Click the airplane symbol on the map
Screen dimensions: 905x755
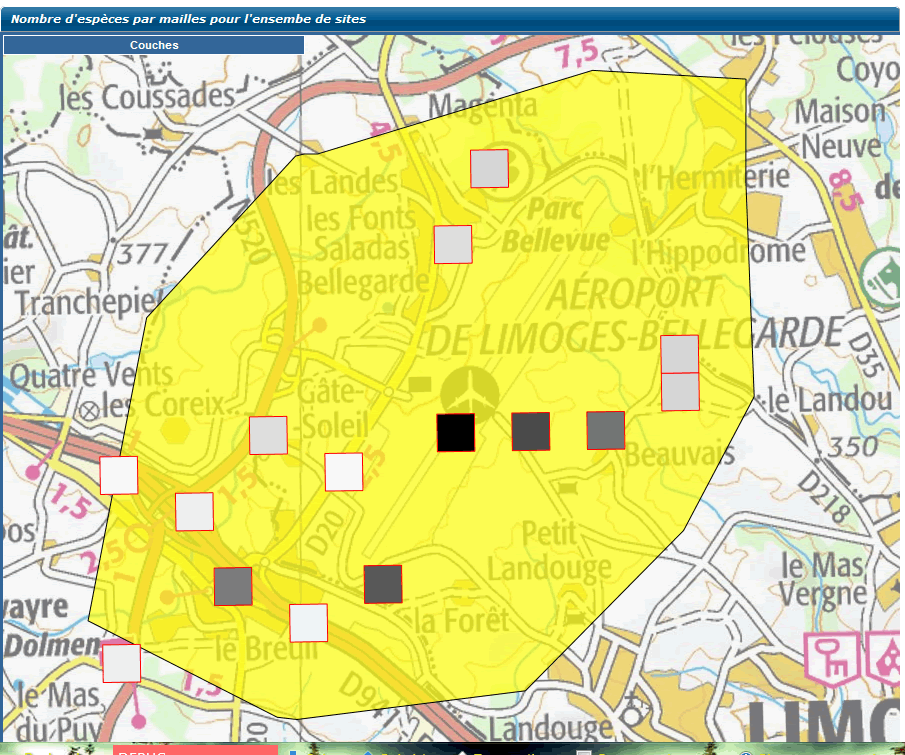(470, 393)
